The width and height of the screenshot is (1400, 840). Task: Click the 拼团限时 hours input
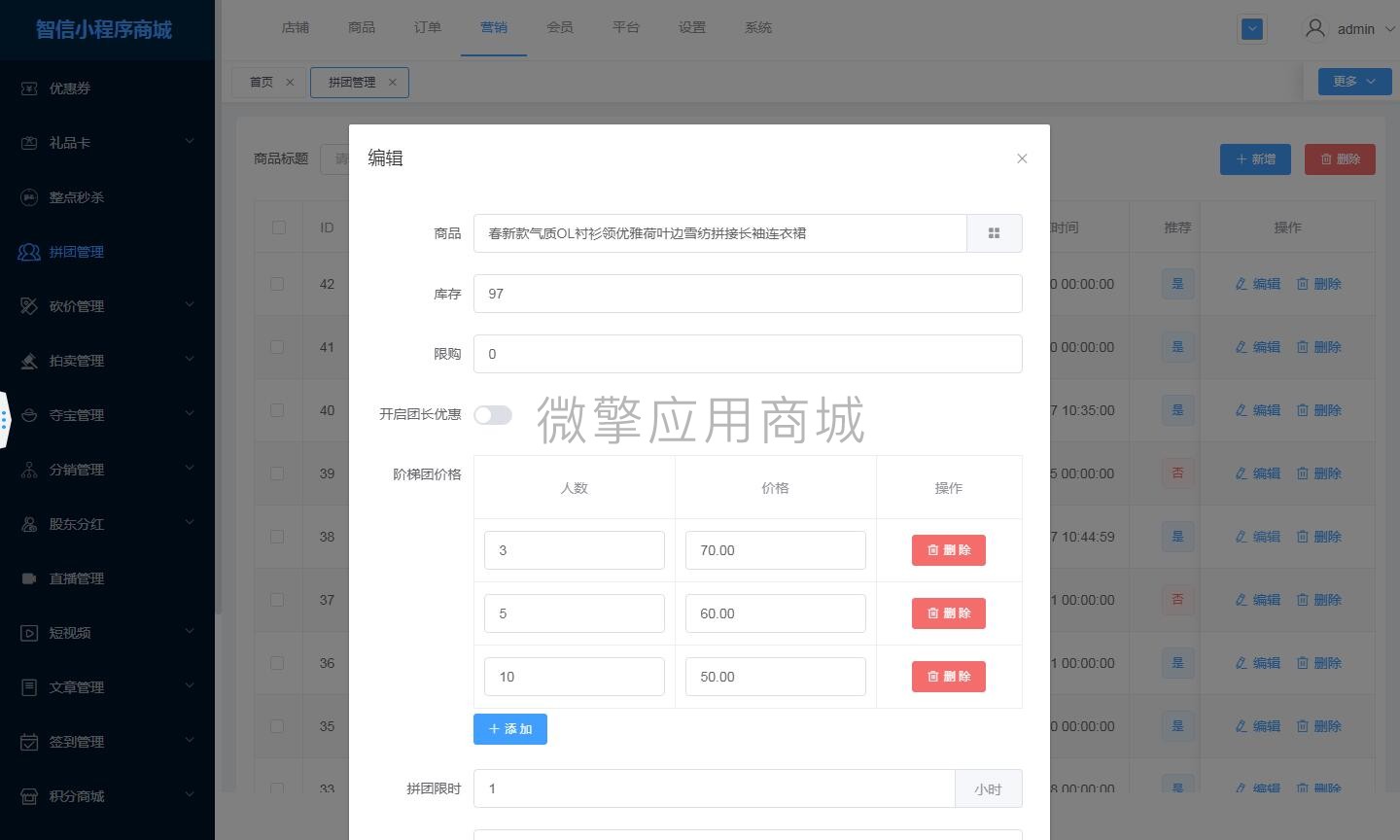715,788
